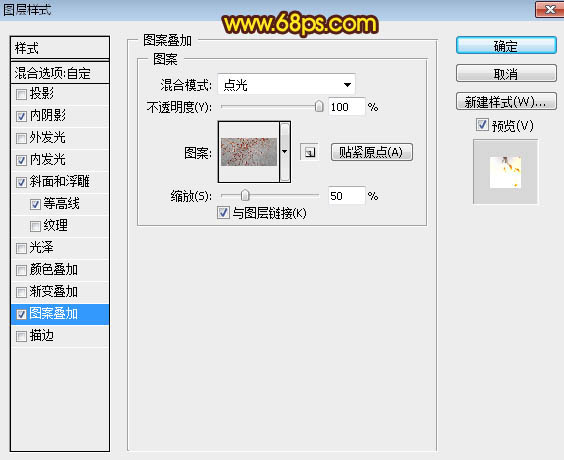This screenshot has width=564, height=460.
Task: Enable the 描边 checkbox
Action: [21, 336]
